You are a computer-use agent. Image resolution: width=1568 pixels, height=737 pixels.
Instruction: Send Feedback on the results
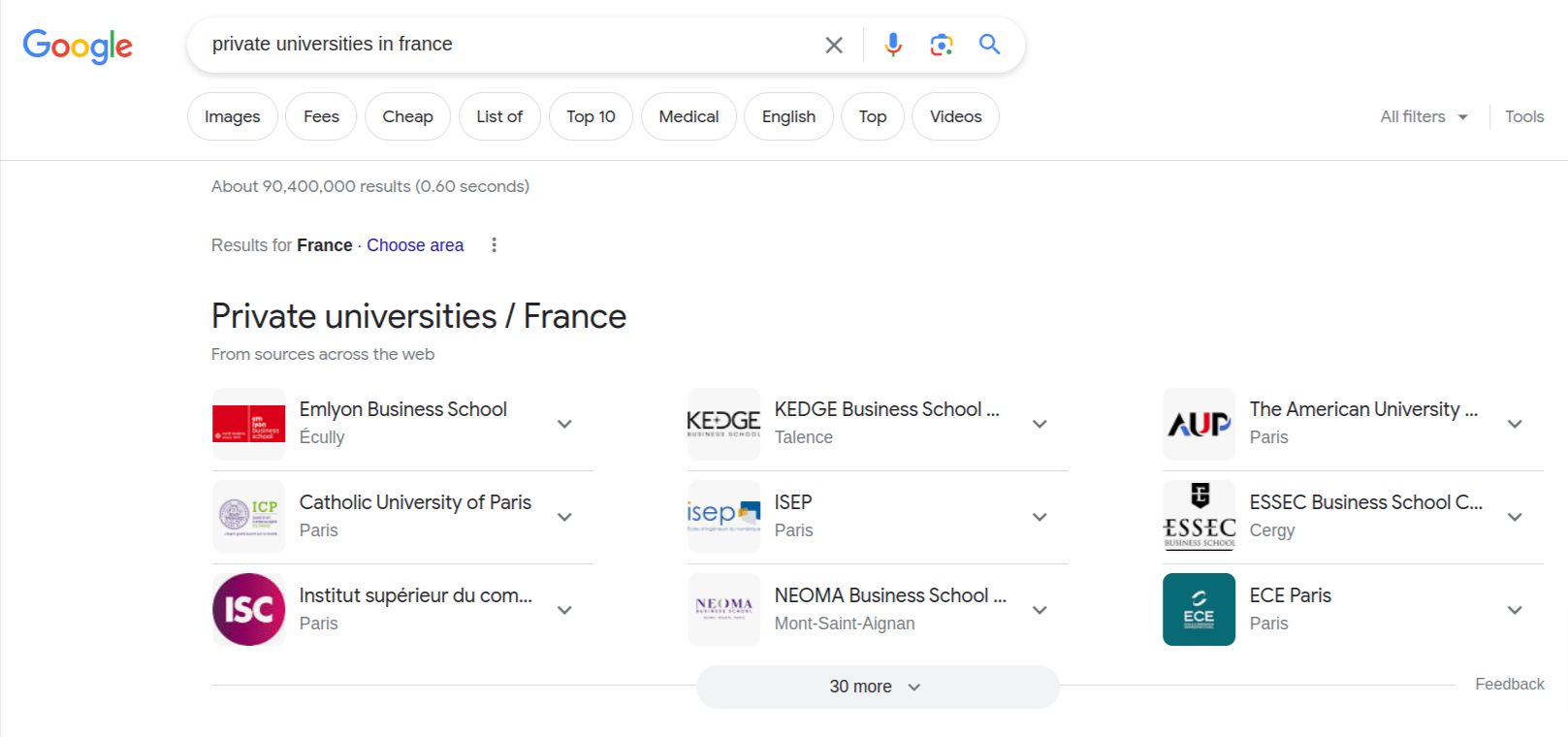coord(1510,684)
